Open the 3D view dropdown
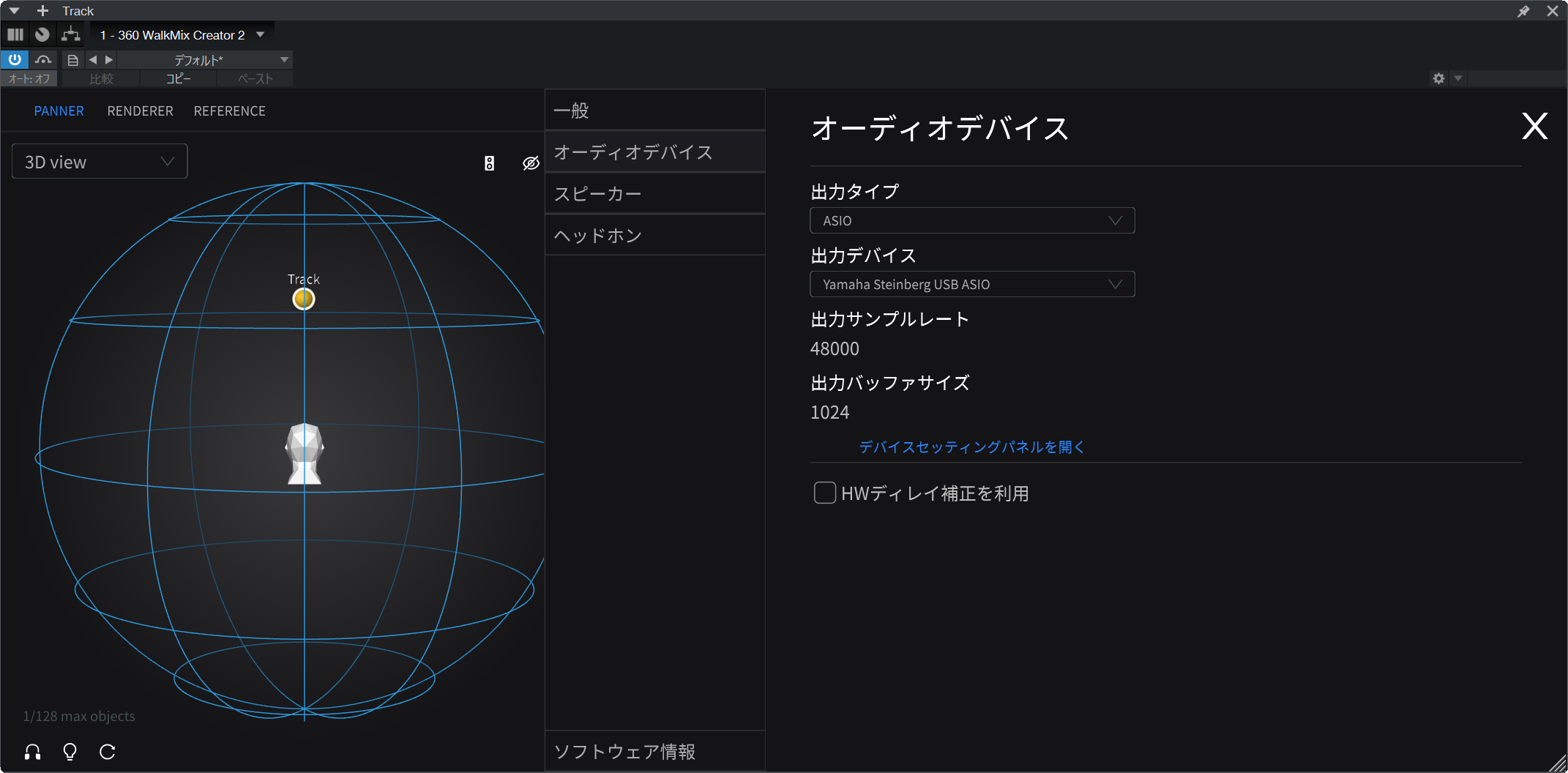Screen dimensions: 1568x773 coord(100,162)
